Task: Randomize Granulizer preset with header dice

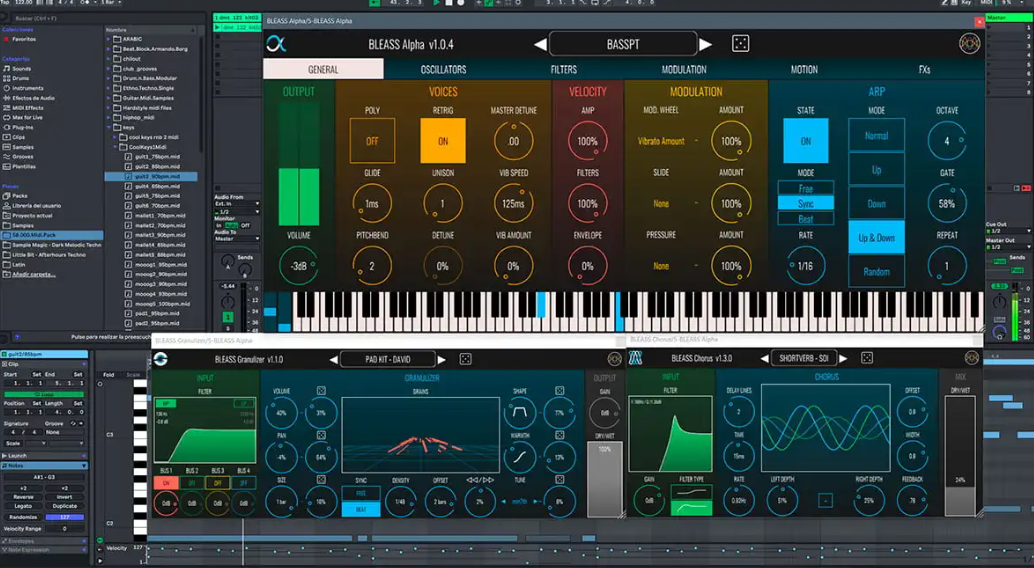Action: coord(466,359)
